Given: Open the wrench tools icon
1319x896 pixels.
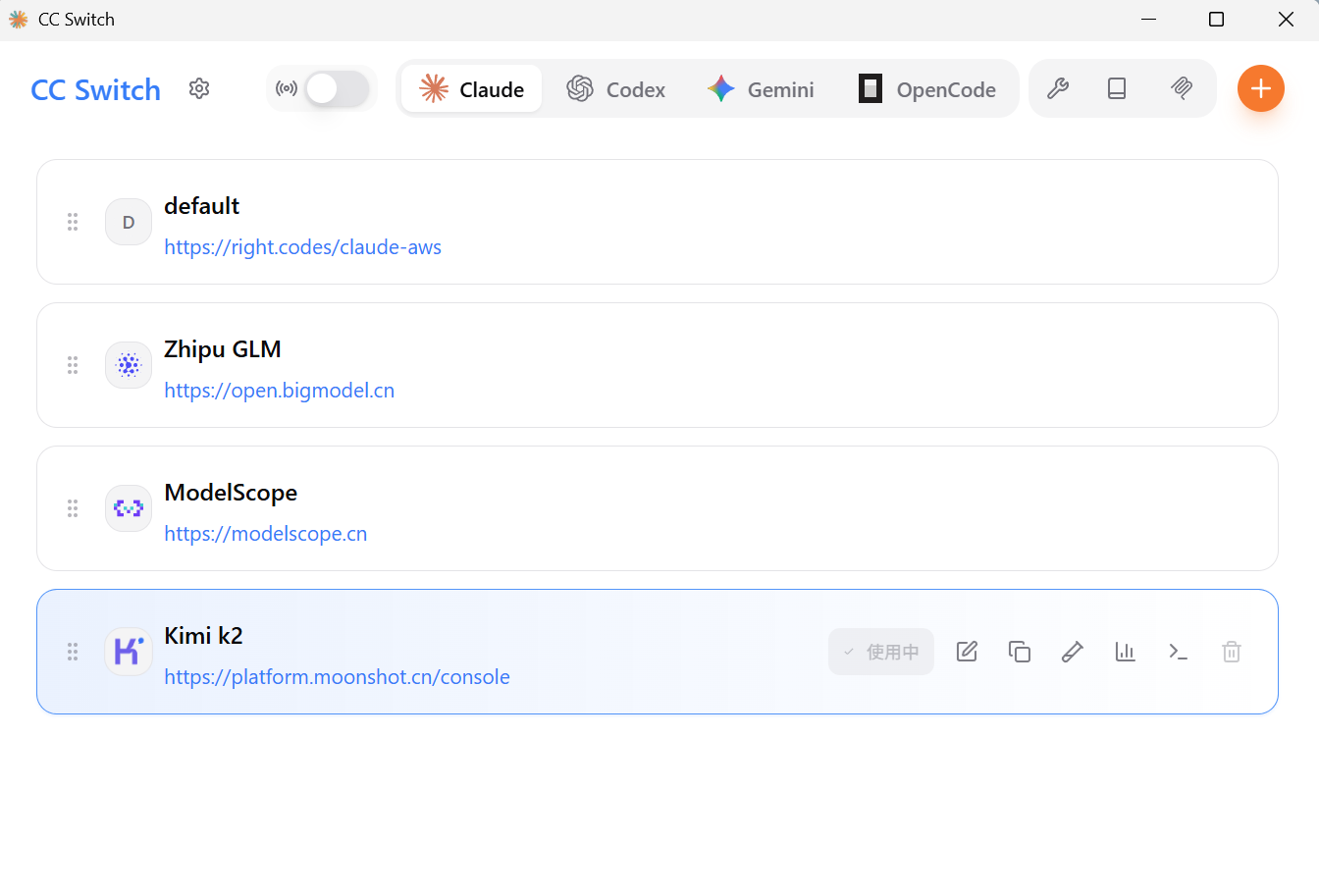Looking at the screenshot, I should pos(1058,88).
